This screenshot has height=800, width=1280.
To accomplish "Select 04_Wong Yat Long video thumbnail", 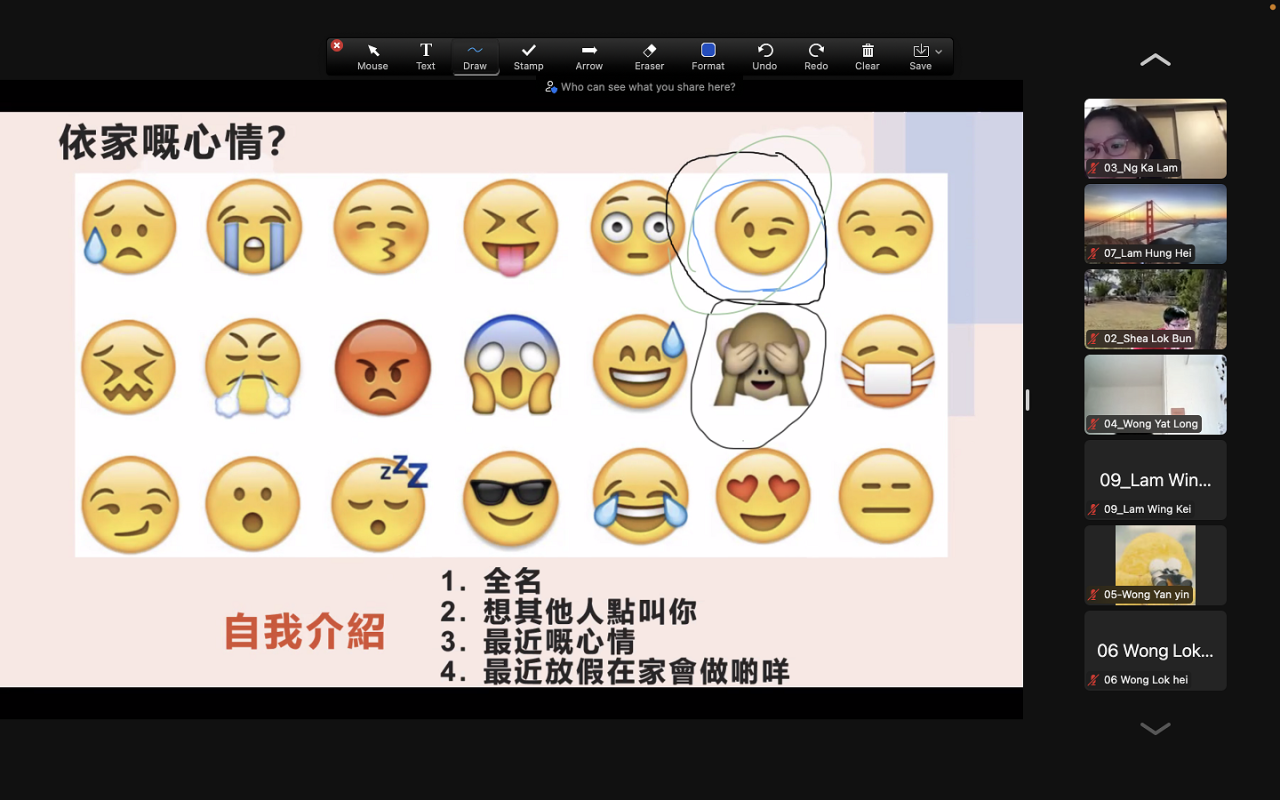I will click(1155, 394).
